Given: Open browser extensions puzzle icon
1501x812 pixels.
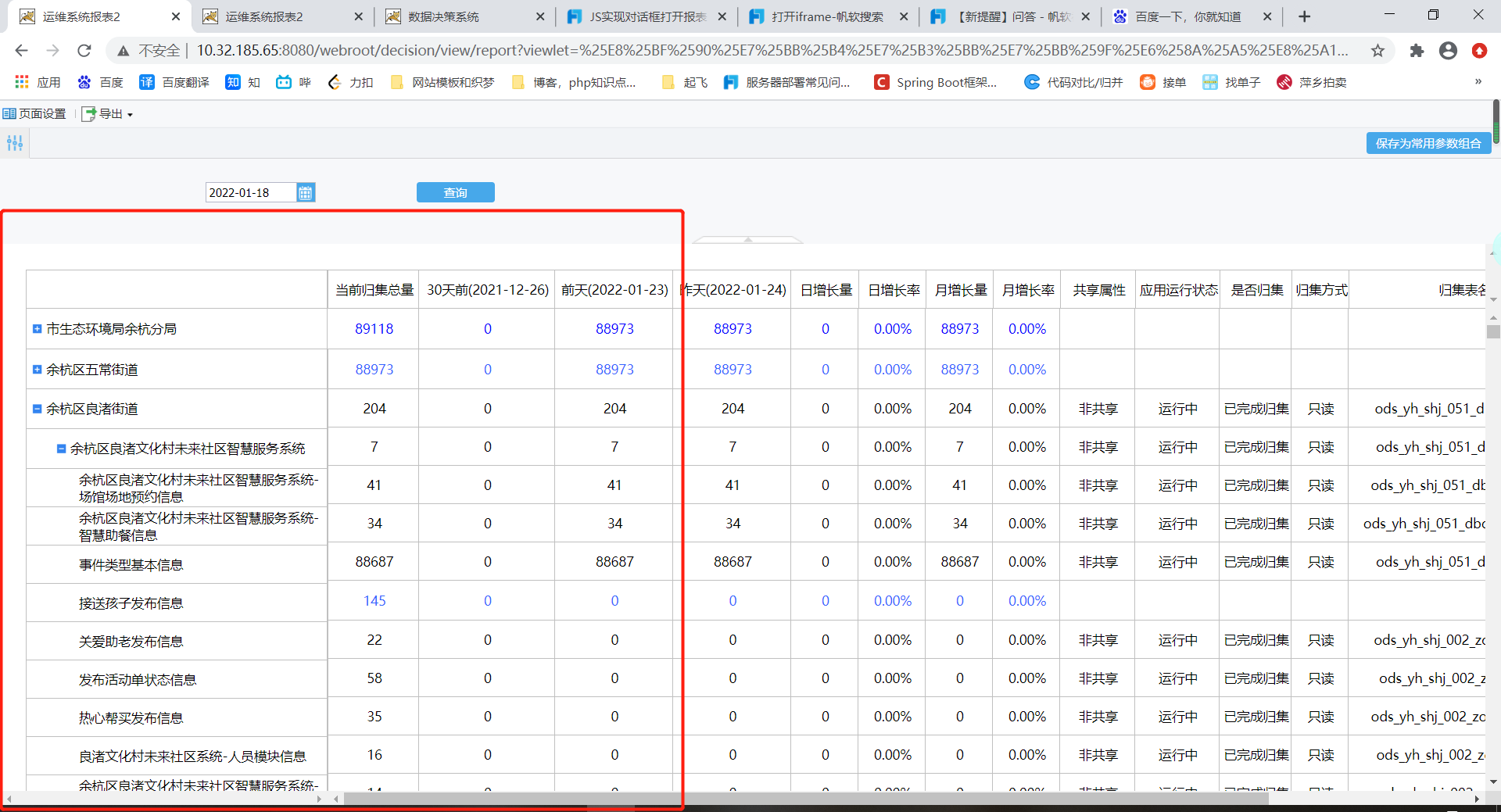Looking at the screenshot, I should click(1417, 51).
